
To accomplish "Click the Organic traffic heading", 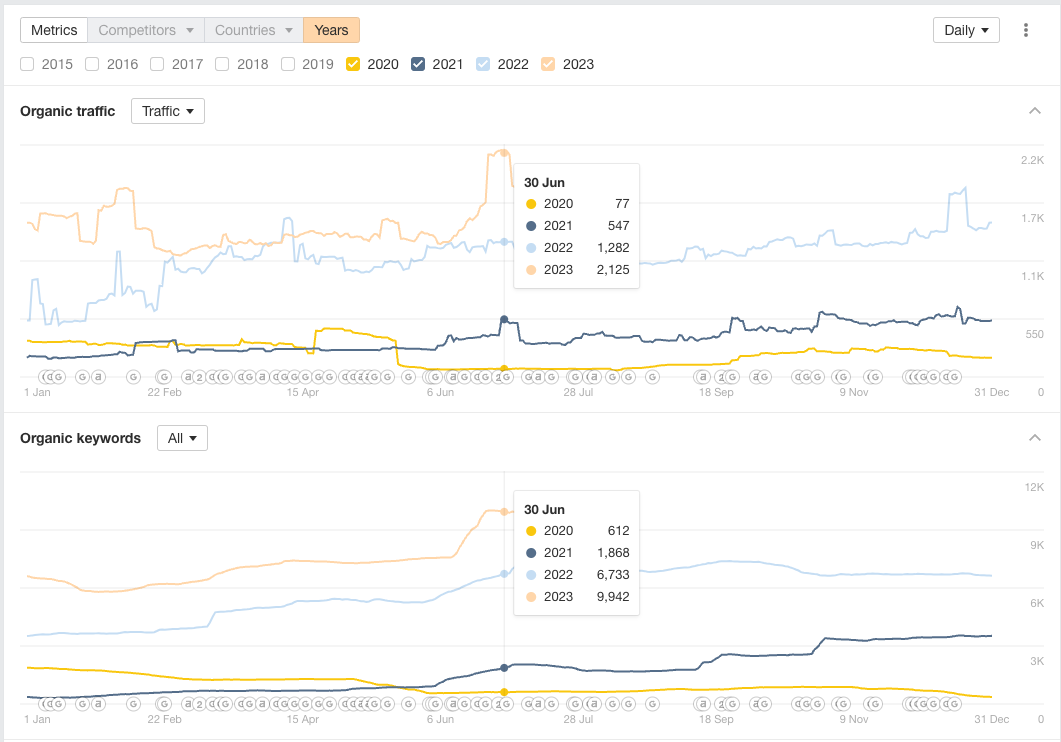I will (68, 111).
